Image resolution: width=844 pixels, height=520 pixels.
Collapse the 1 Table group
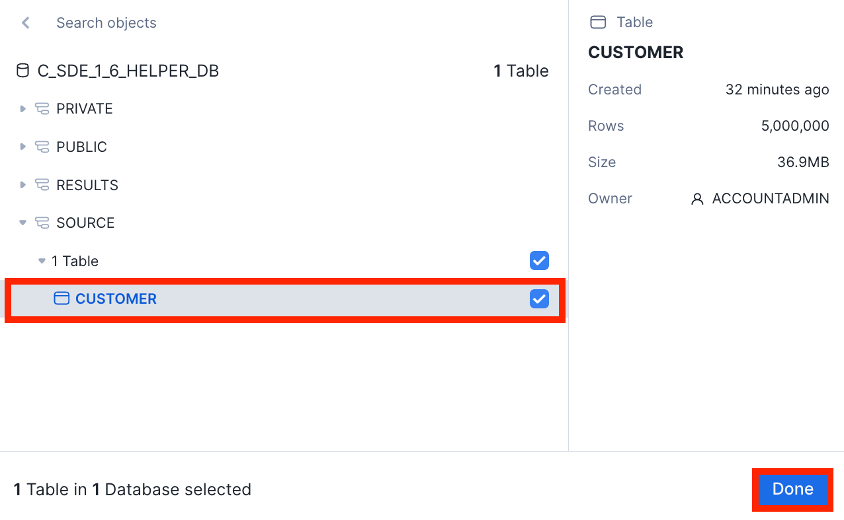pos(42,261)
